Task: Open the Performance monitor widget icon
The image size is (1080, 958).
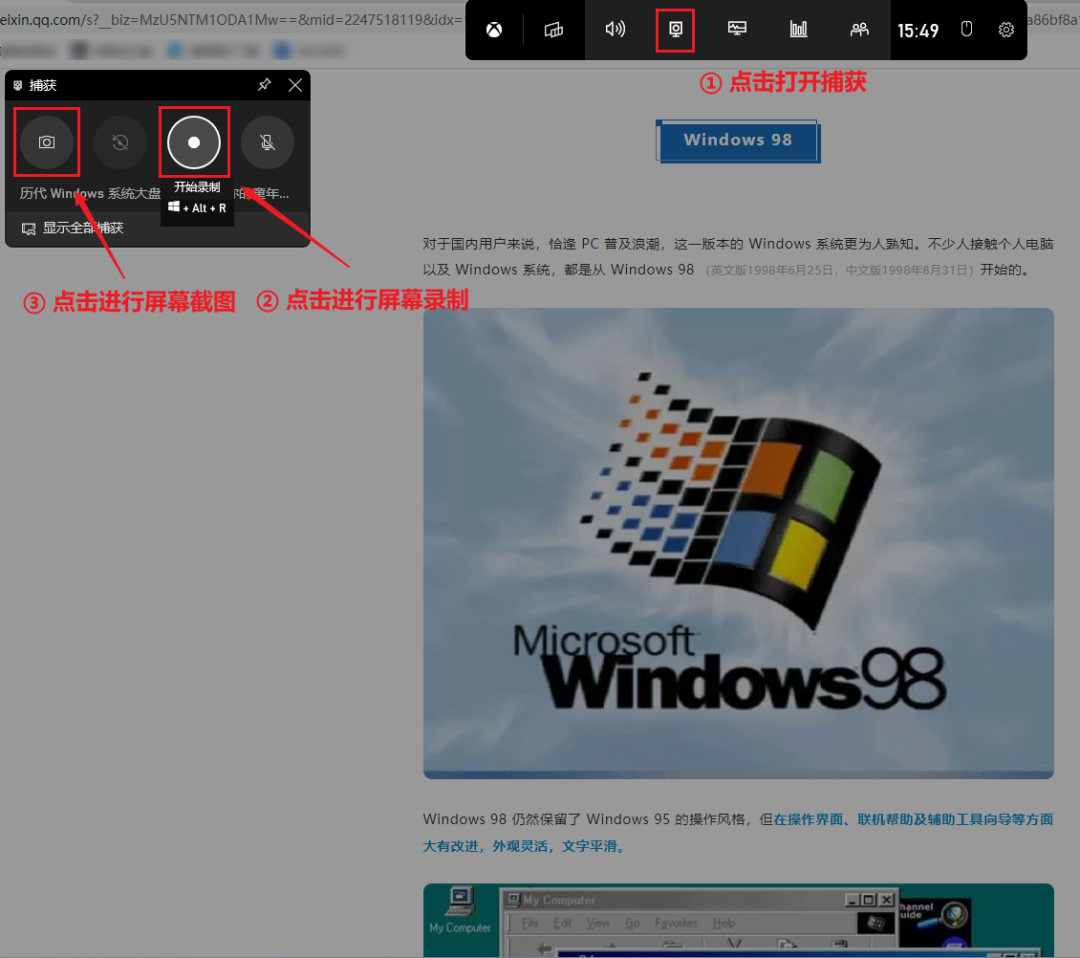Action: coord(737,29)
